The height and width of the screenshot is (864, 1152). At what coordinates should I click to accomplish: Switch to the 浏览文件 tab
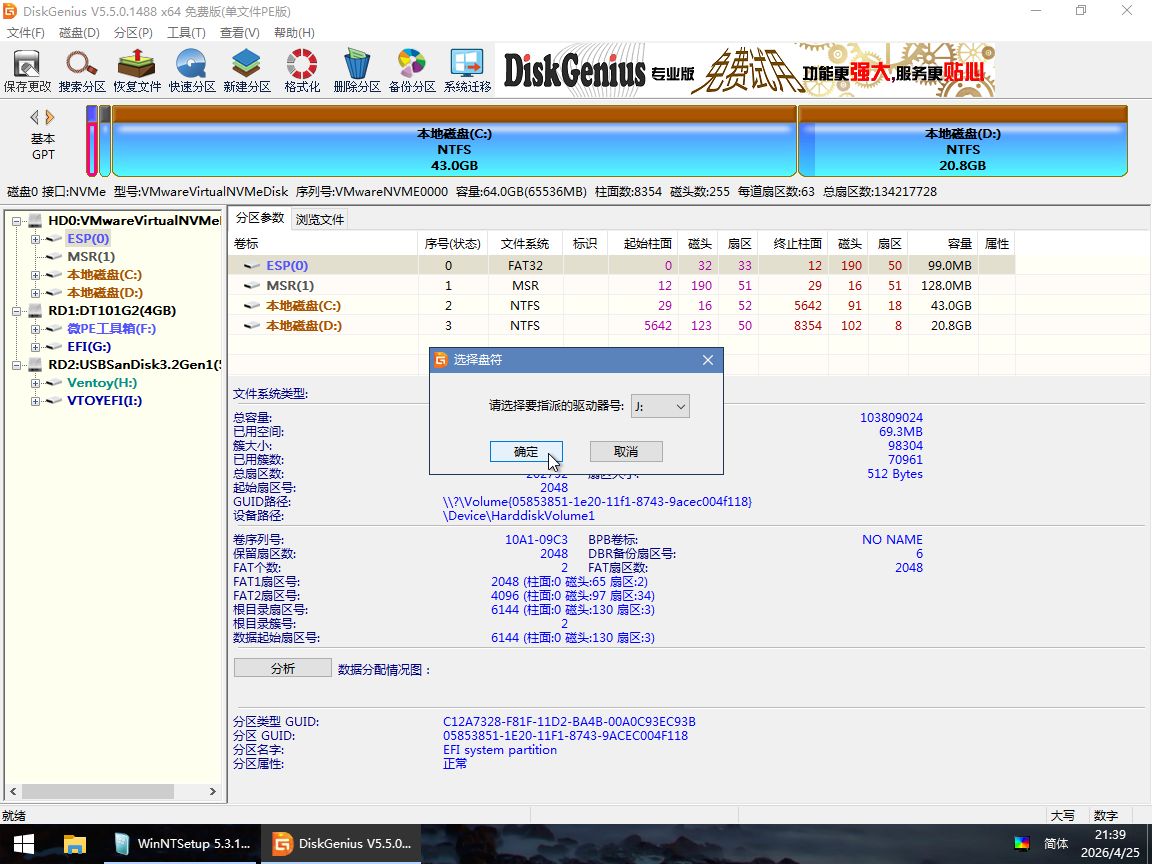pos(320,219)
